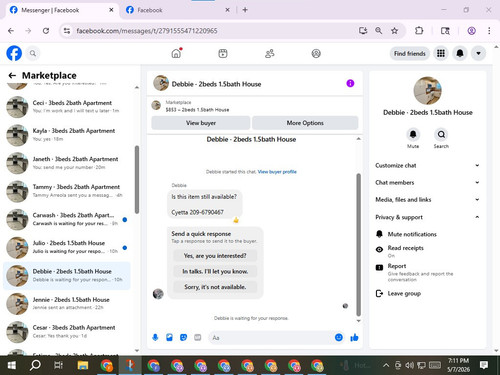Click the View buyer button

201,123
